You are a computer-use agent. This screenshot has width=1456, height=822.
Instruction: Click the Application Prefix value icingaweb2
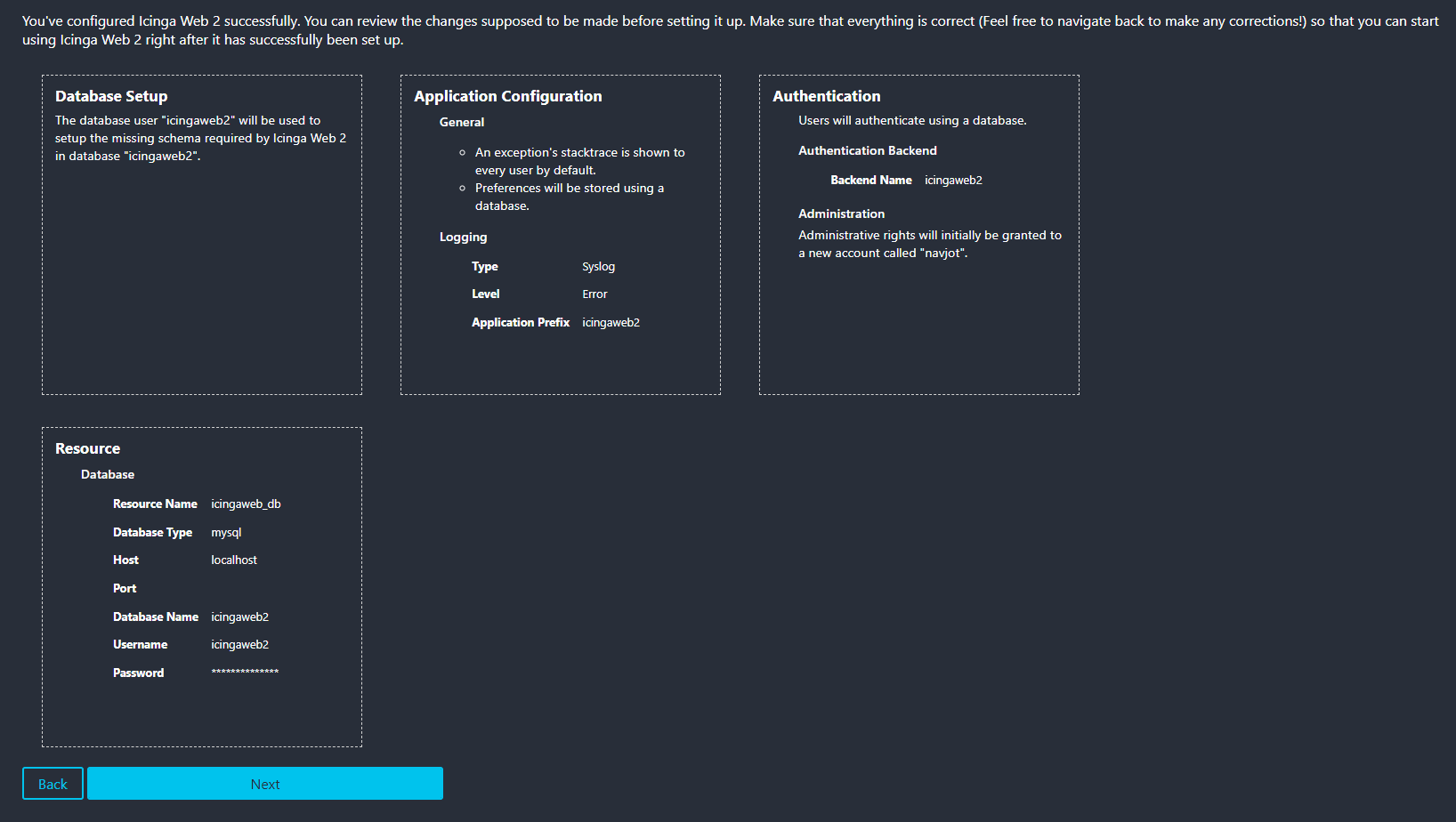[x=611, y=322]
